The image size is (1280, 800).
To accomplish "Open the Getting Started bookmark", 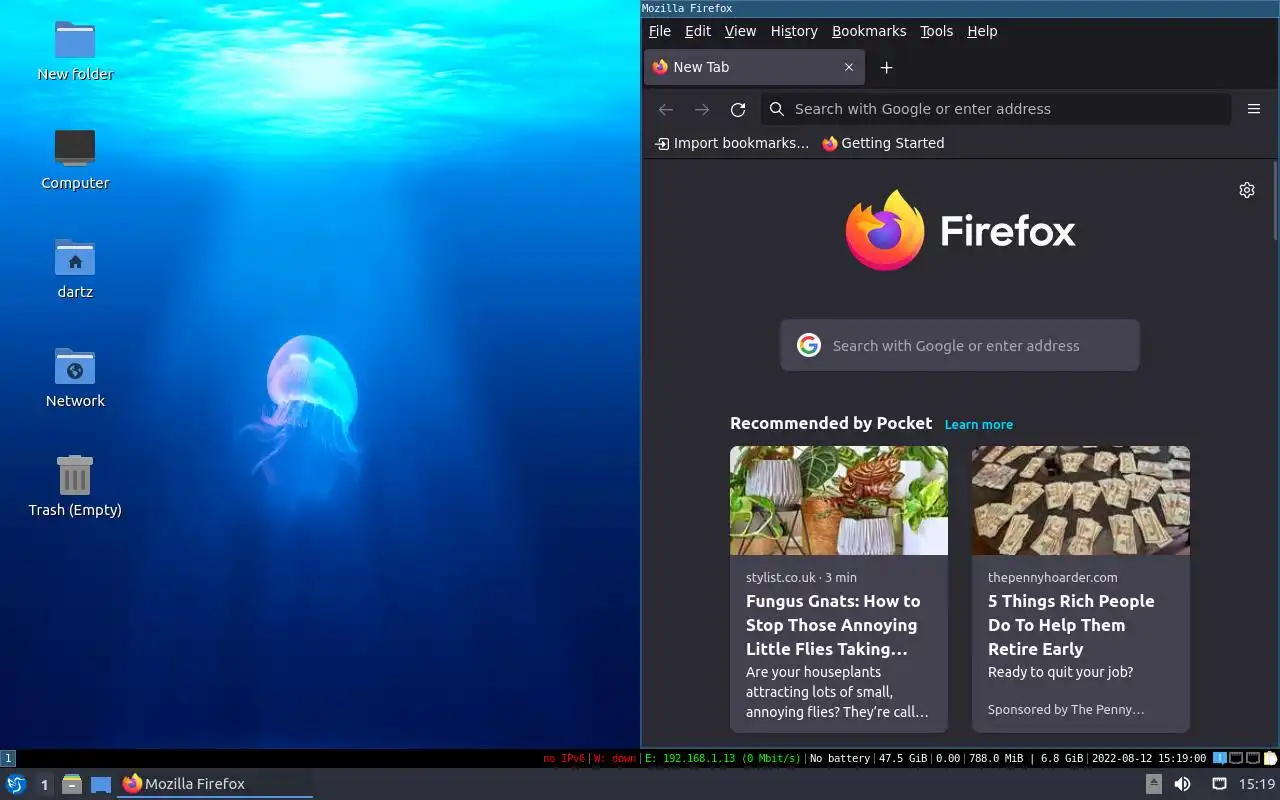I will (x=883, y=143).
